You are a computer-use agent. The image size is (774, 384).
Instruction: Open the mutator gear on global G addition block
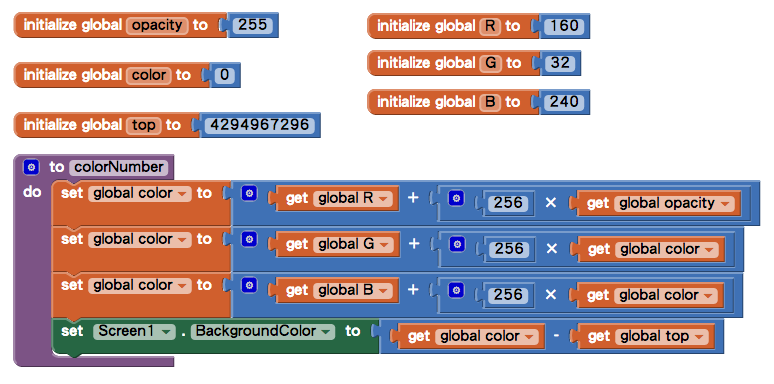click(249, 239)
